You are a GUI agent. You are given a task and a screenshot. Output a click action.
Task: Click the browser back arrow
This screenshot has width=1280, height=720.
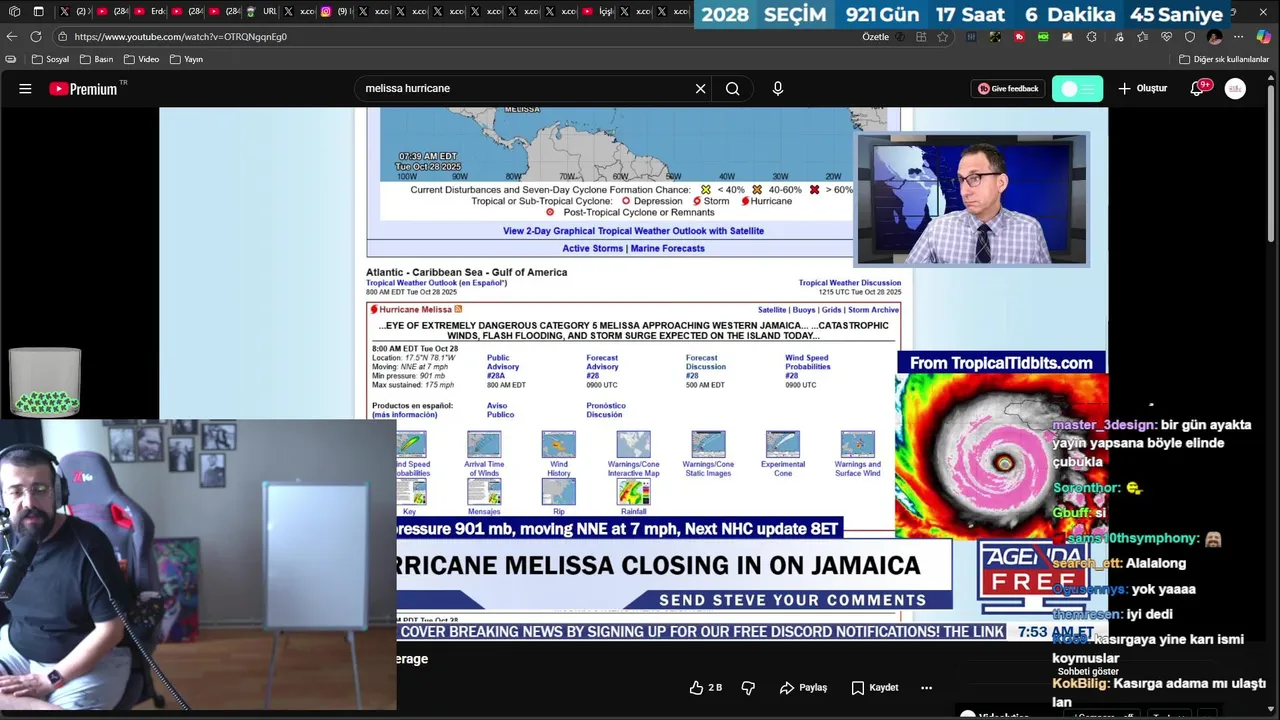point(12,36)
